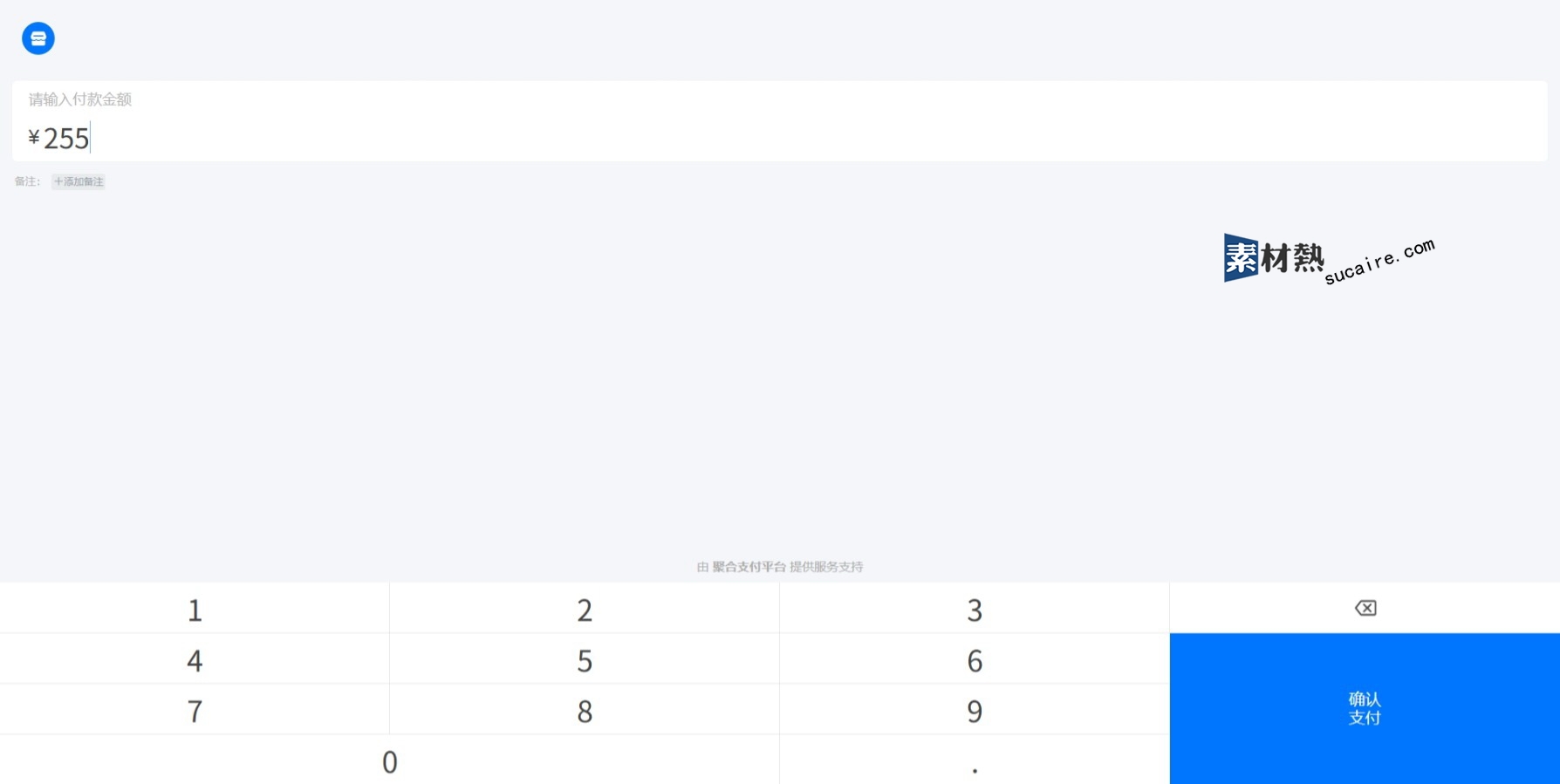Click the 确认支付 confirm payment button
Viewport: 1560px width, 784px height.
click(1365, 709)
